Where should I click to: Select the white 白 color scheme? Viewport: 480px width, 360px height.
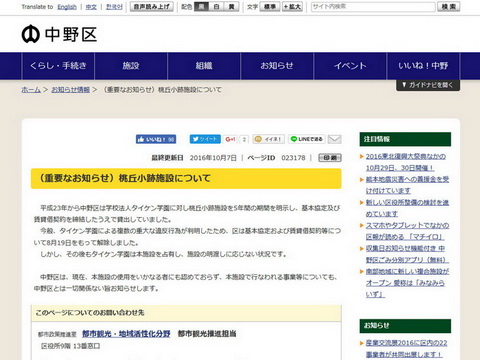coord(216,7)
